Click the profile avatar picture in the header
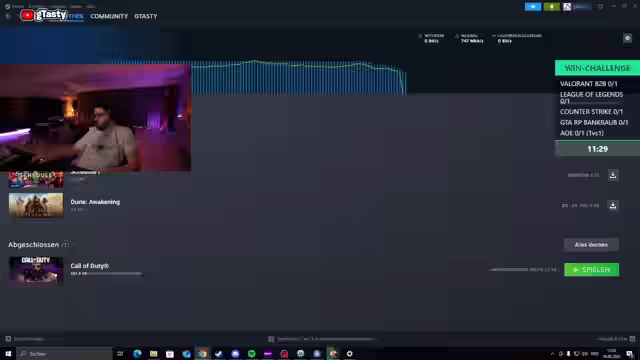640x360 pixels. pos(567,7)
